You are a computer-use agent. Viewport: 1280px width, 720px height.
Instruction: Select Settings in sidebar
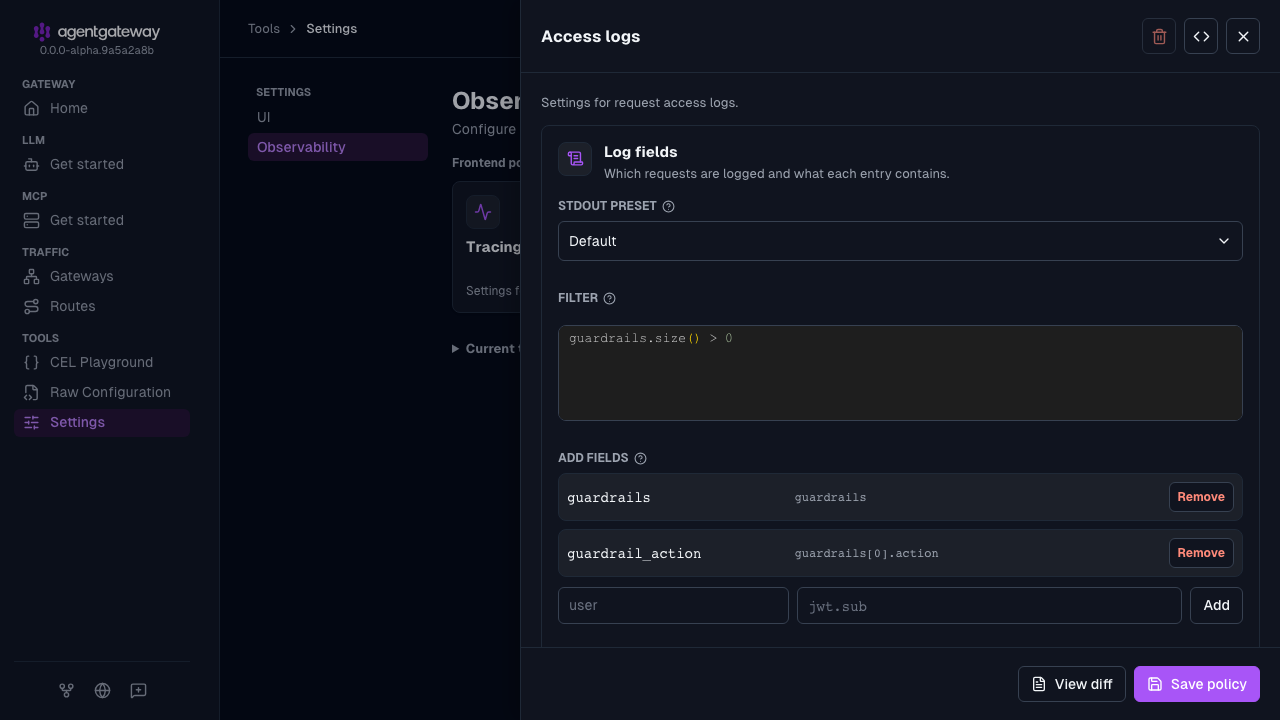pyautogui.click(x=102, y=422)
